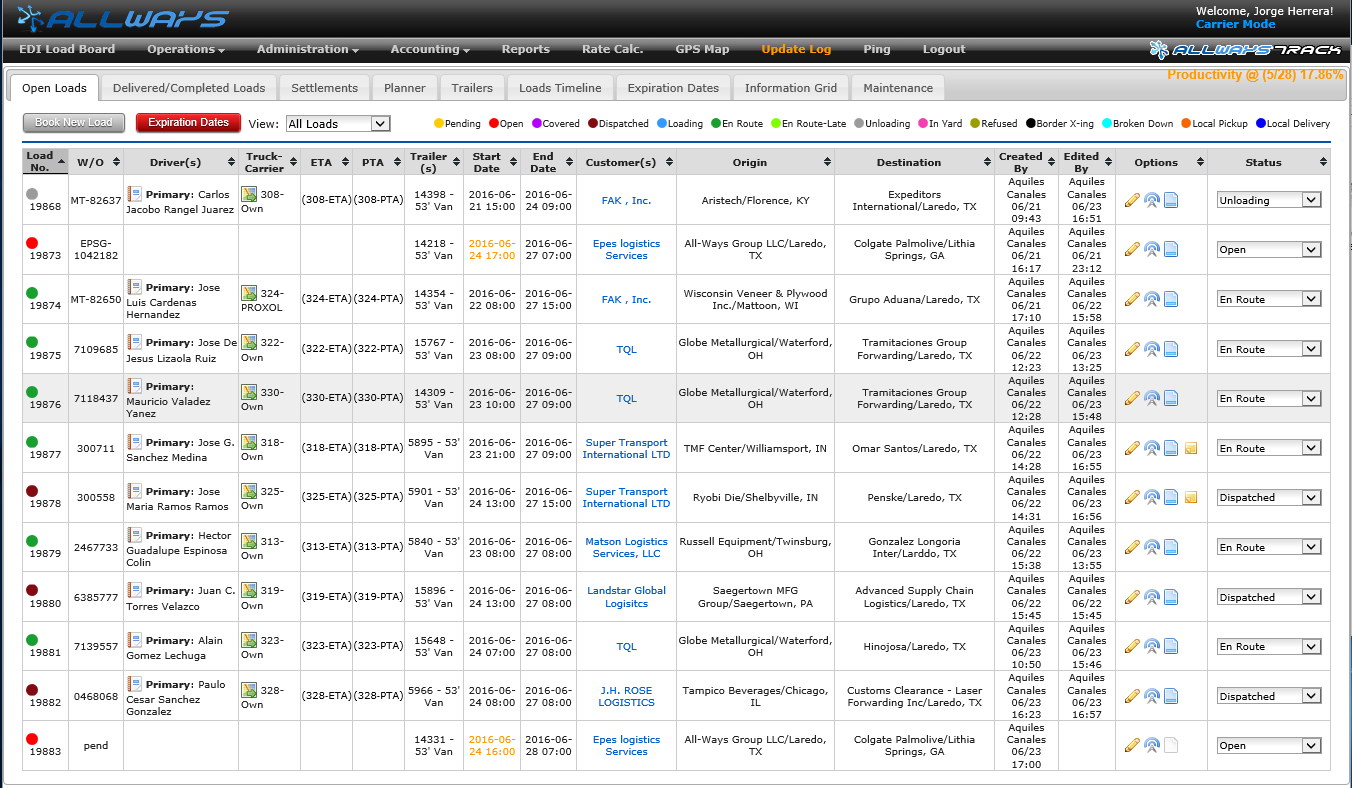Click the pencil edit icon for load 19880
Screen dimensions: 1352x788
pyautogui.click(x=1132, y=597)
